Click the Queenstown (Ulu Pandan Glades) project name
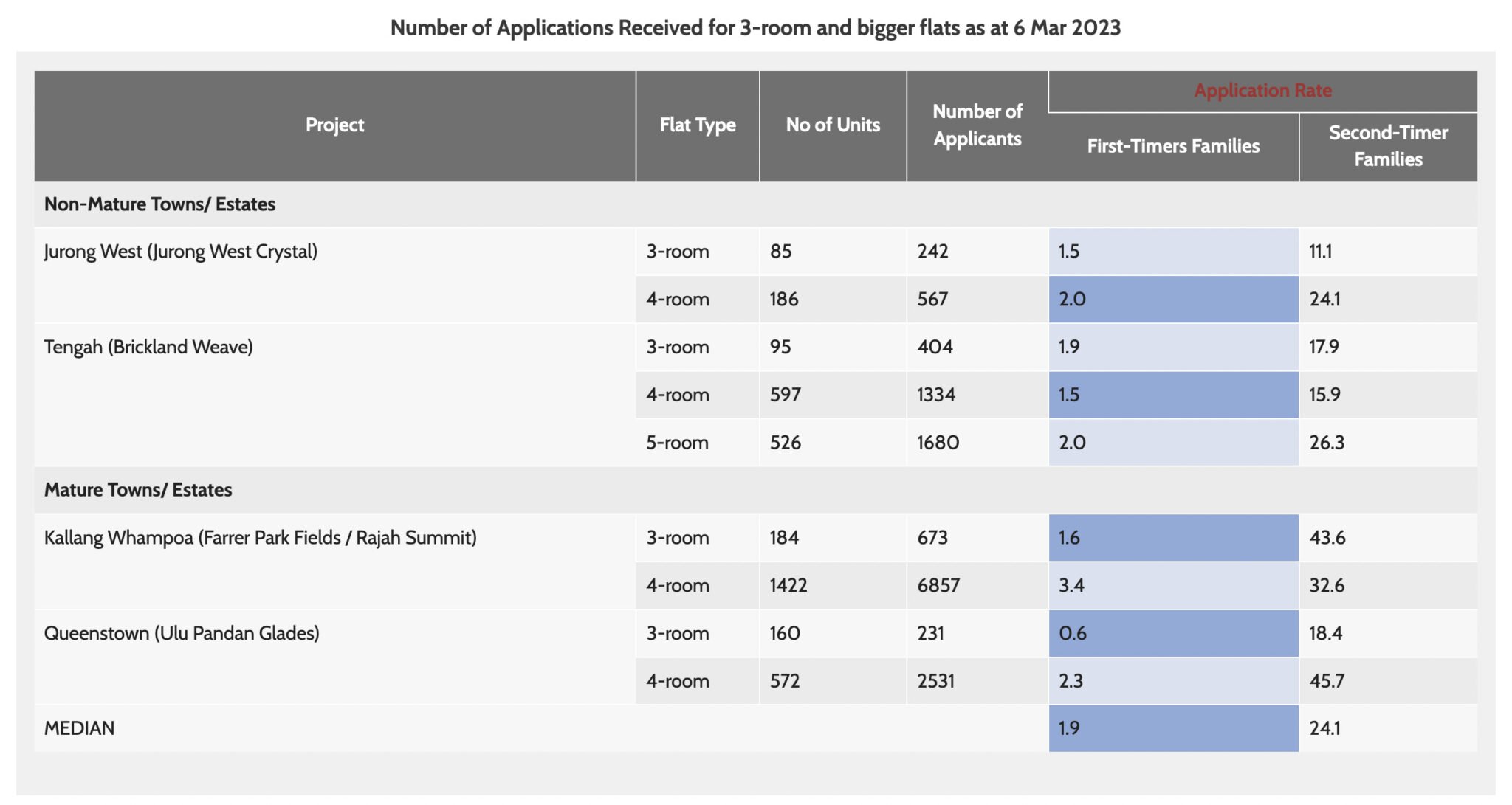 coord(182,633)
